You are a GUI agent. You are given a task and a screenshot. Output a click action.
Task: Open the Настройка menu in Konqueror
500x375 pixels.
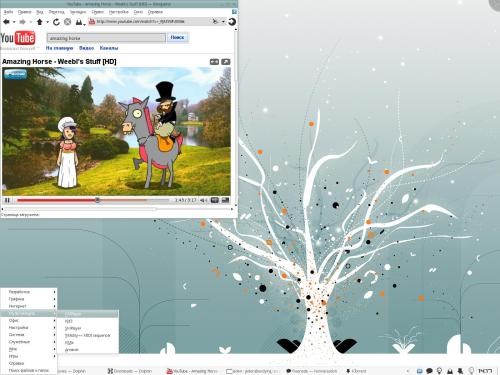[x=119, y=12]
